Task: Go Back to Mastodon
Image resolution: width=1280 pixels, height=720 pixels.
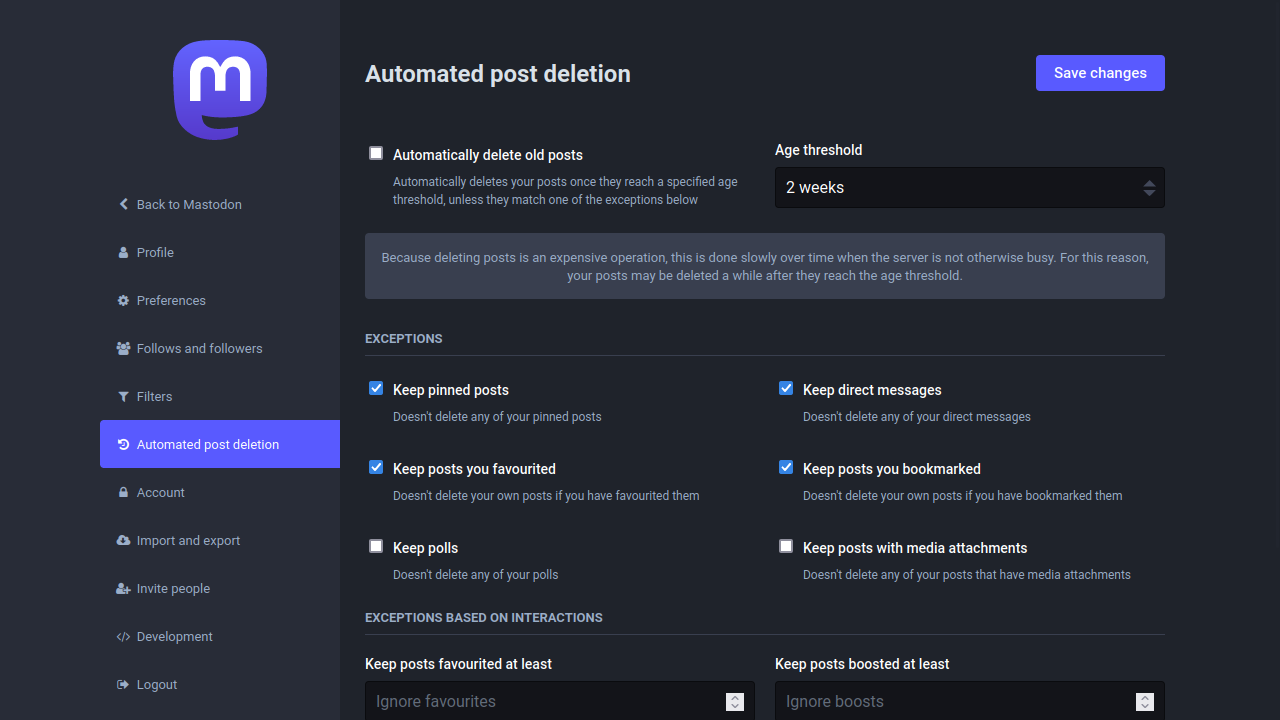Action: [x=180, y=204]
